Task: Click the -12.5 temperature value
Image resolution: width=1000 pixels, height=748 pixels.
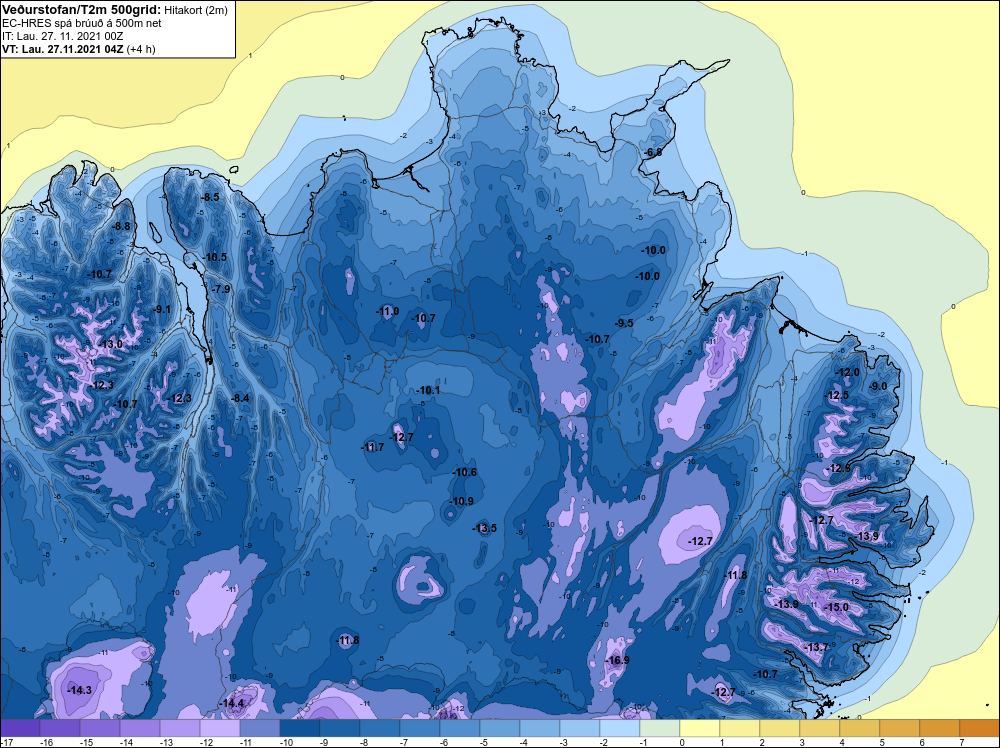Action: [x=837, y=395]
